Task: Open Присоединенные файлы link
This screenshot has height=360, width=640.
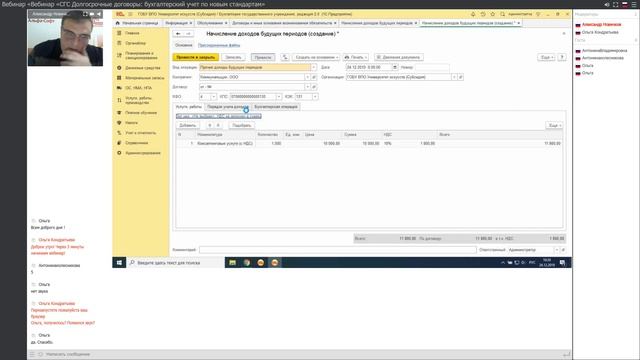Action: (219, 45)
